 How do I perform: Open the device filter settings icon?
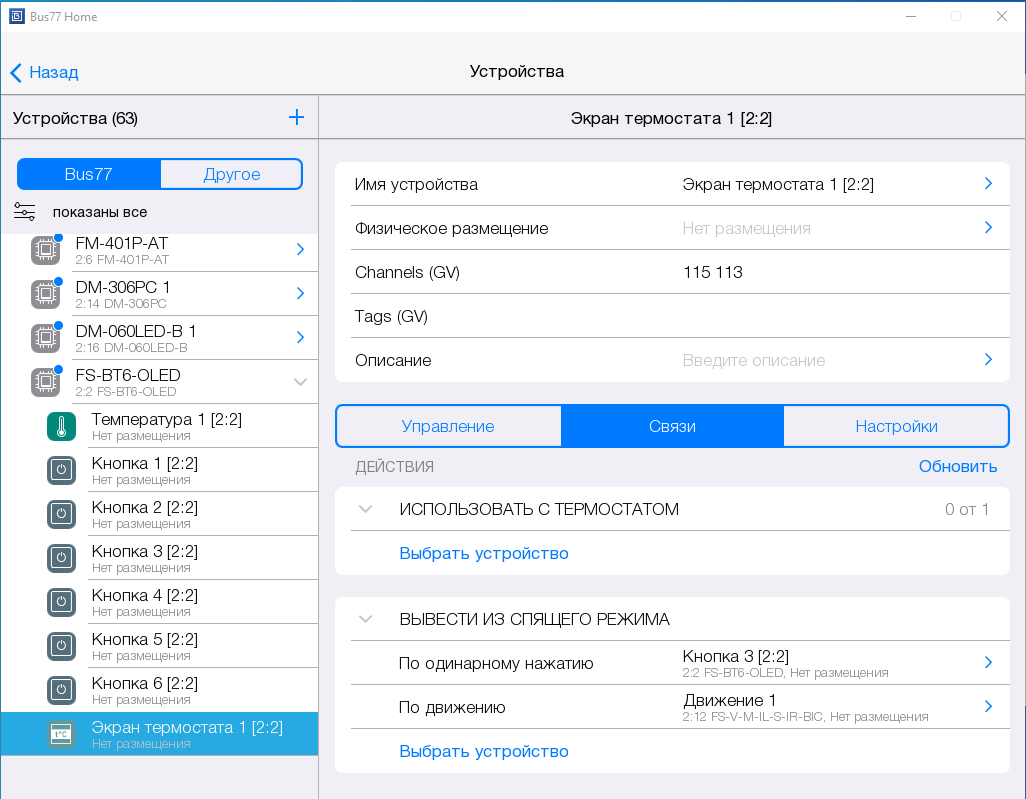pyautogui.click(x=25, y=212)
